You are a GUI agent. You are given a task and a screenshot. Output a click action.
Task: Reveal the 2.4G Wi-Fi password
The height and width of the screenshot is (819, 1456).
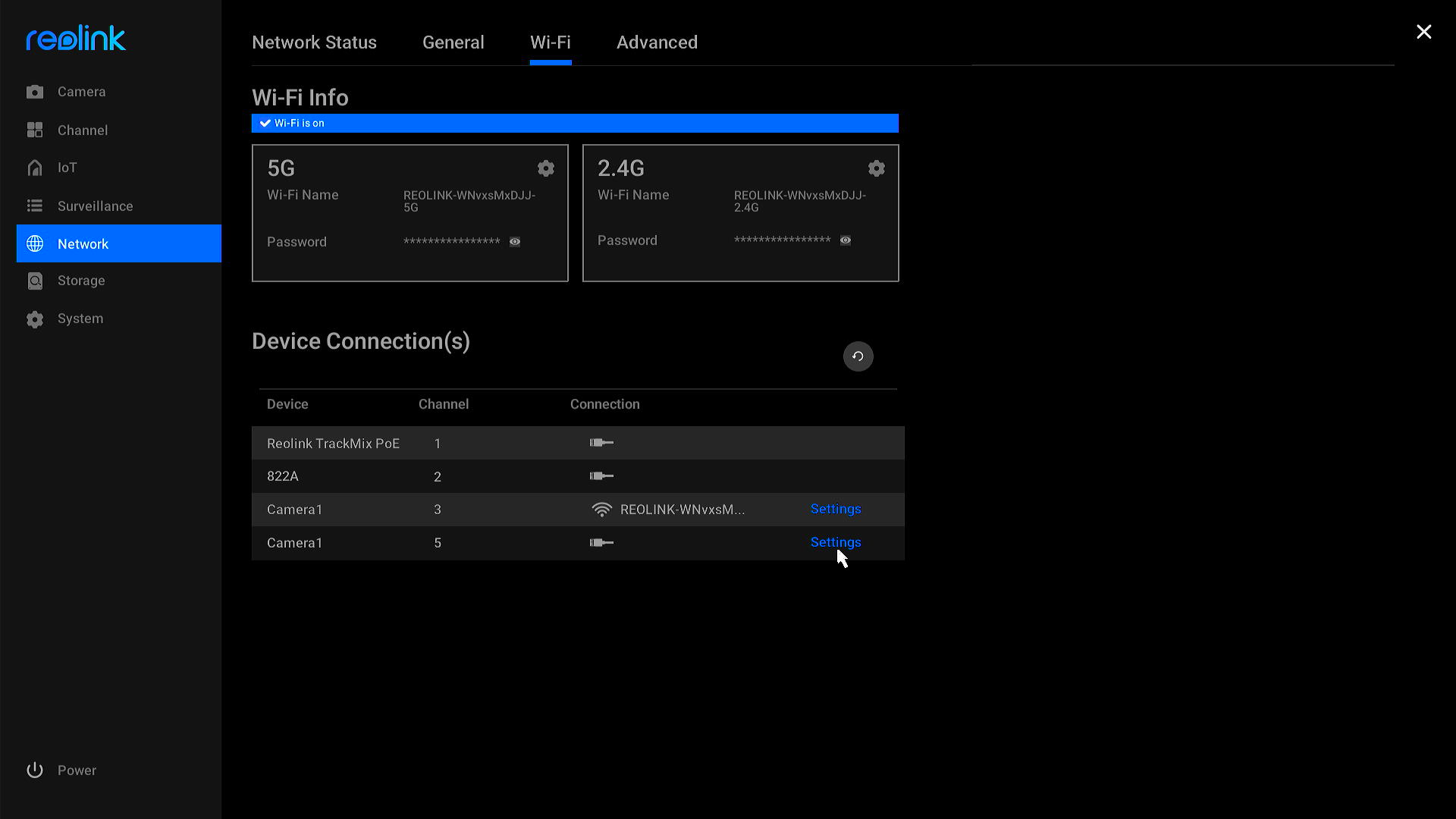(846, 240)
